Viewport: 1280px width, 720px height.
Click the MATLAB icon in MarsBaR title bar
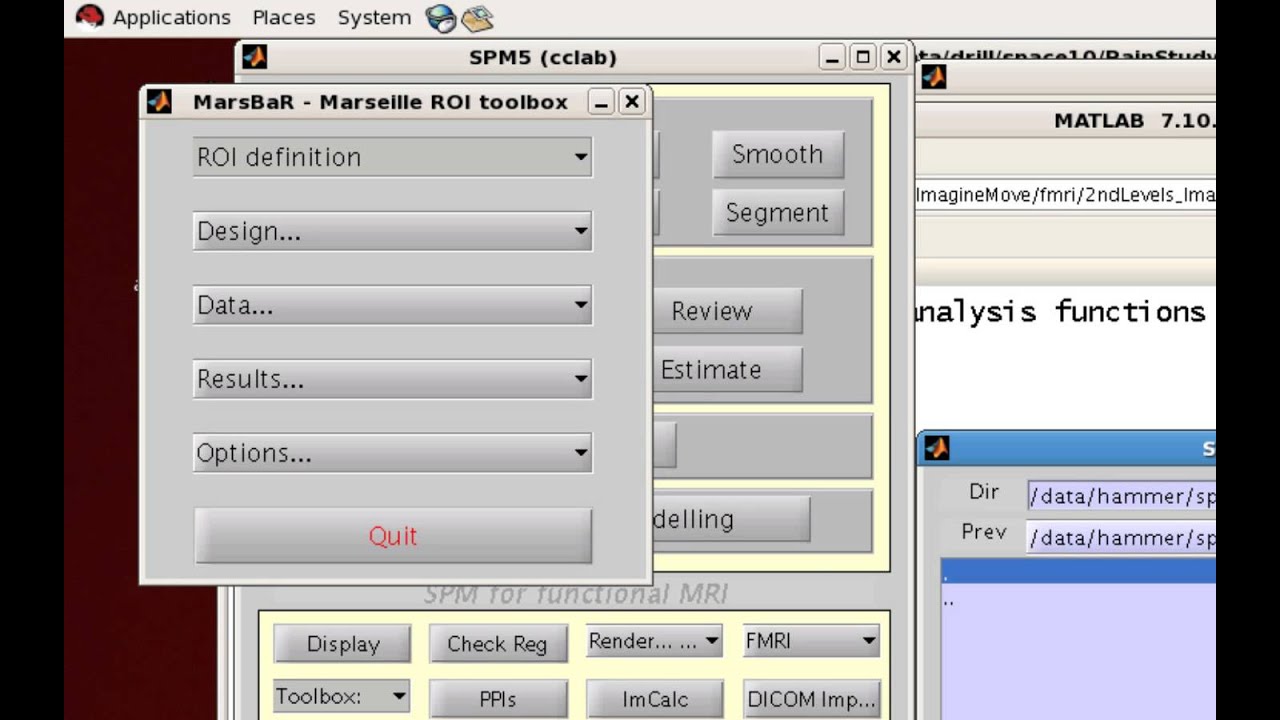pyautogui.click(x=159, y=101)
